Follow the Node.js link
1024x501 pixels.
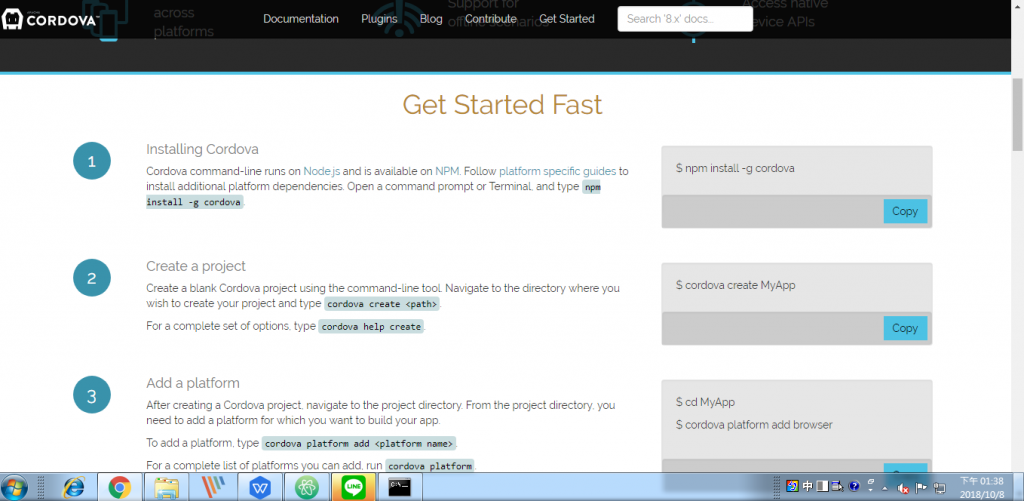point(321,171)
